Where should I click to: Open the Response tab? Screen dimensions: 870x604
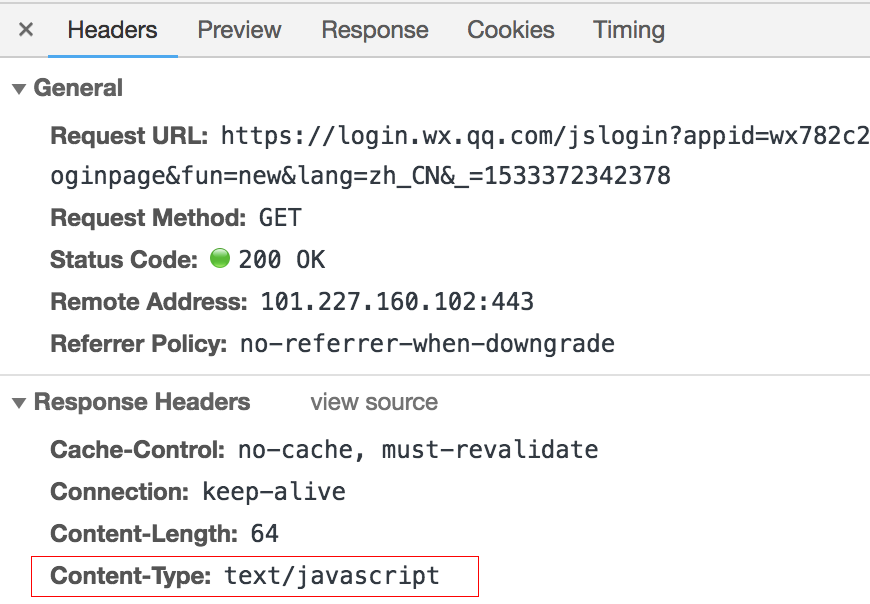click(374, 30)
